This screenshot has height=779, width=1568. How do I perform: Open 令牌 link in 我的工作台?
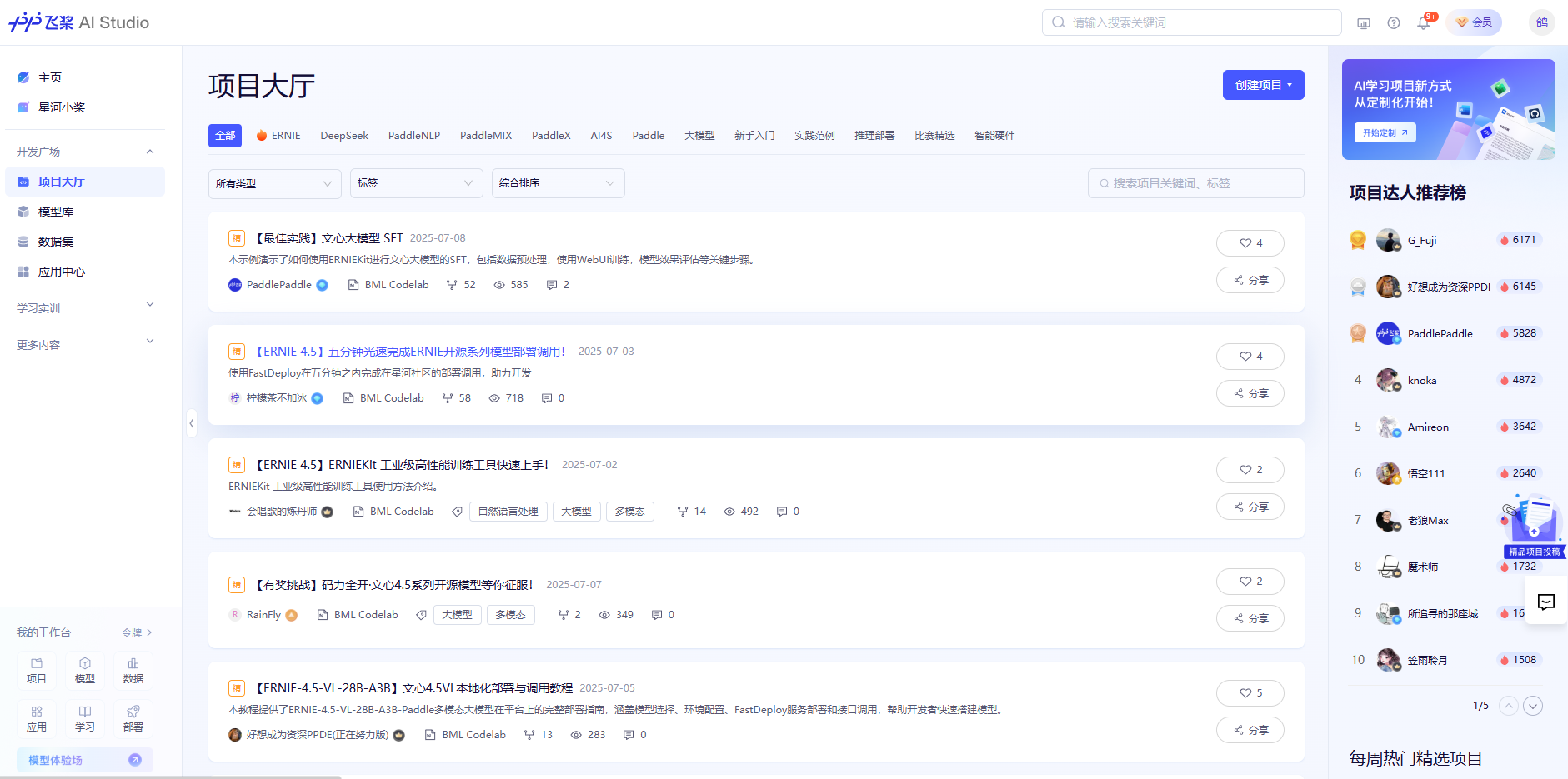[x=137, y=633]
